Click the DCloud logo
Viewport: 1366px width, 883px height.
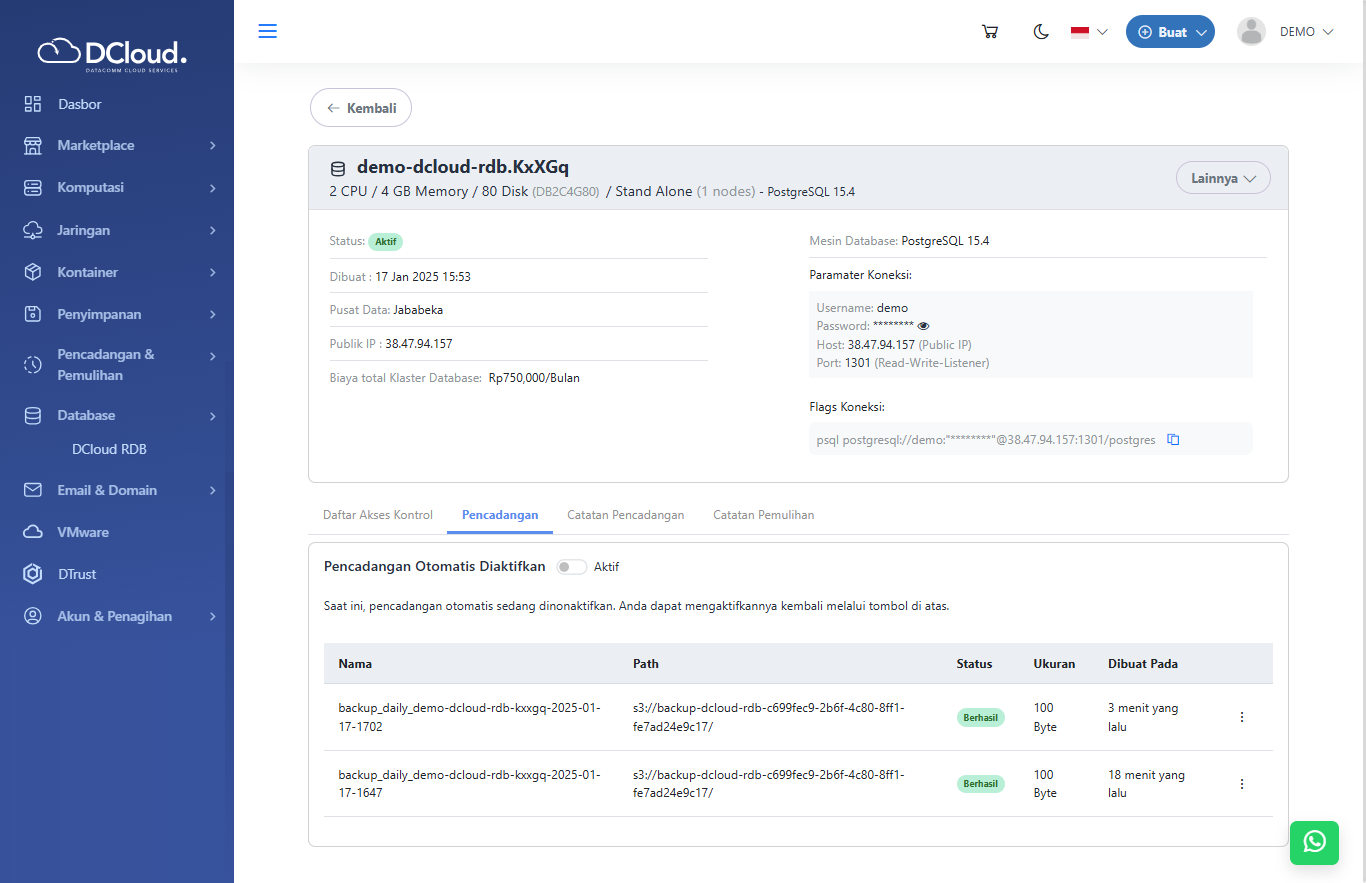112,52
